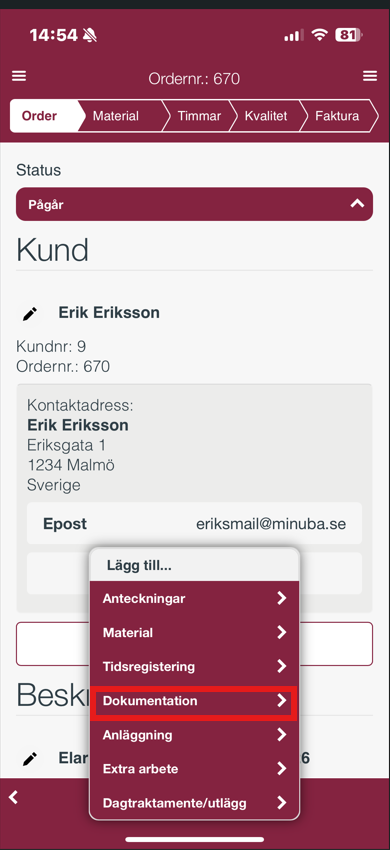The width and height of the screenshot is (390, 850).
Task: Open the left hamburger menu icon
Action: pyautogui.click(x=19, y=76)
